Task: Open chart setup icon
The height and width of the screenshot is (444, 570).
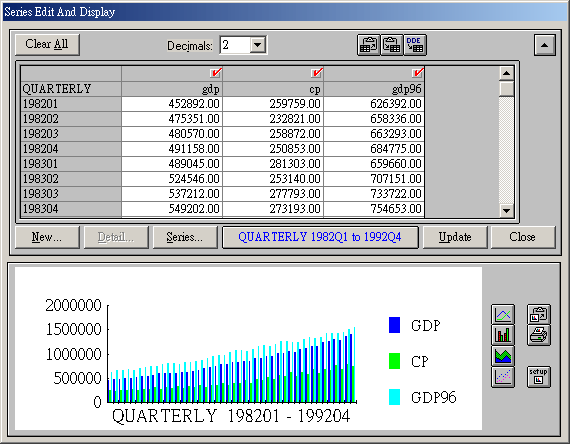Action: (x=538, y=377)
